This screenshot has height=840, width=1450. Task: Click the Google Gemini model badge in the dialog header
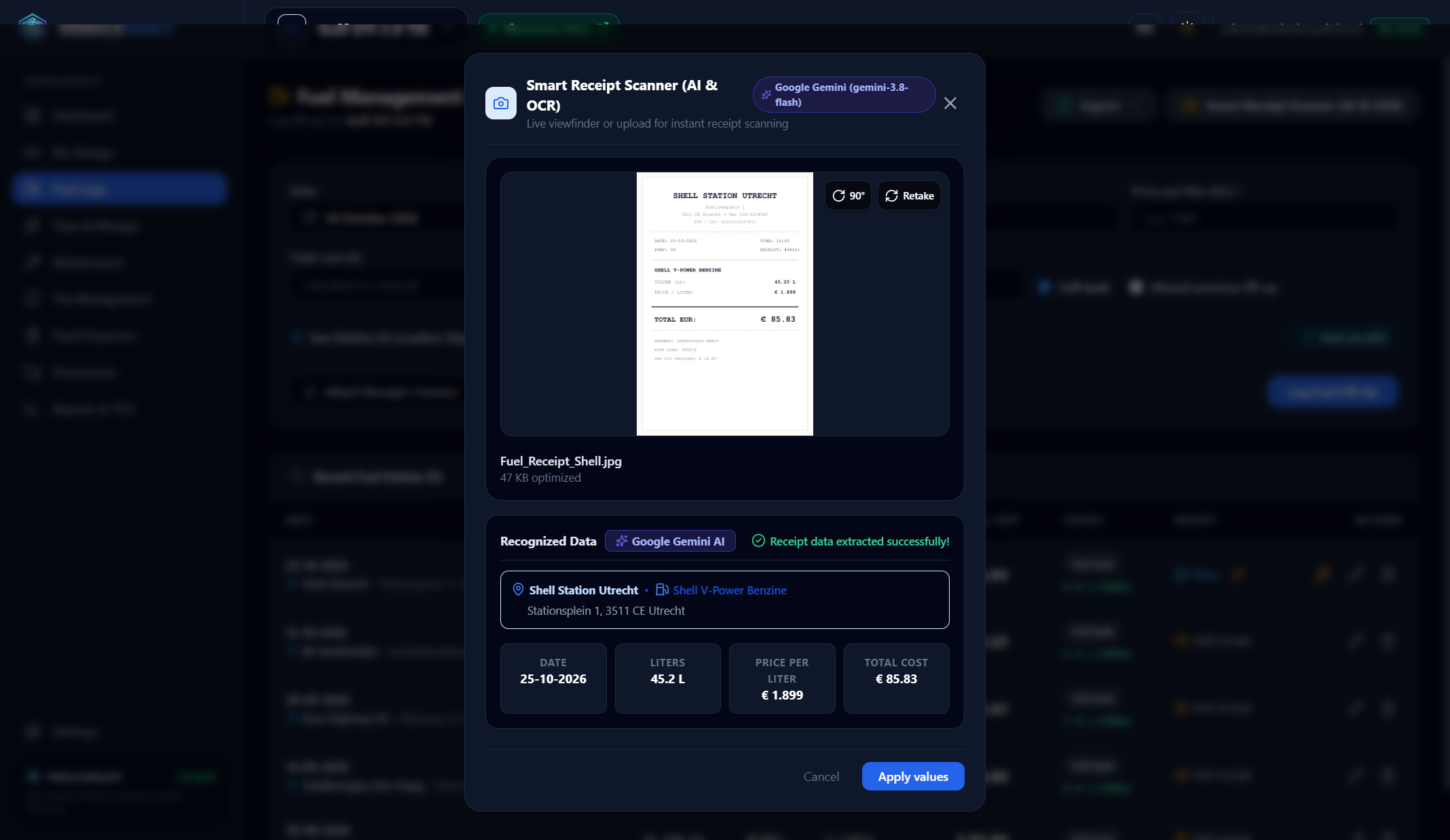tap(844, 95)
